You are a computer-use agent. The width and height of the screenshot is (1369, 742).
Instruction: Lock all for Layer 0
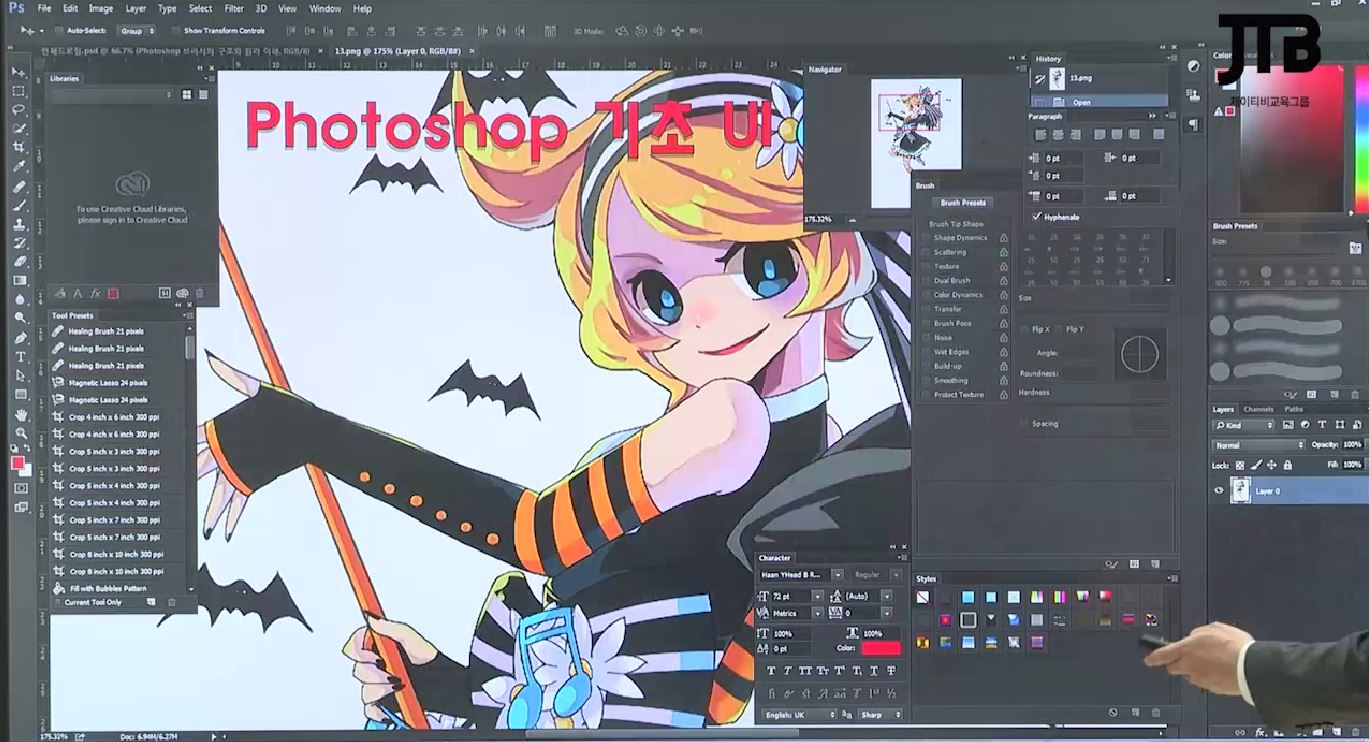coord(1286,465)
